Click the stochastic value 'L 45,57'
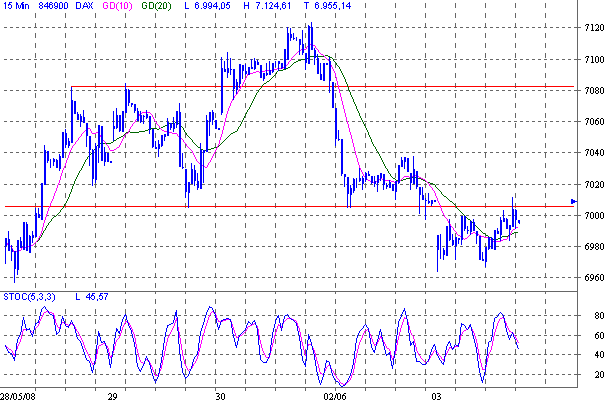608x405 pixels. click(92, 297)
